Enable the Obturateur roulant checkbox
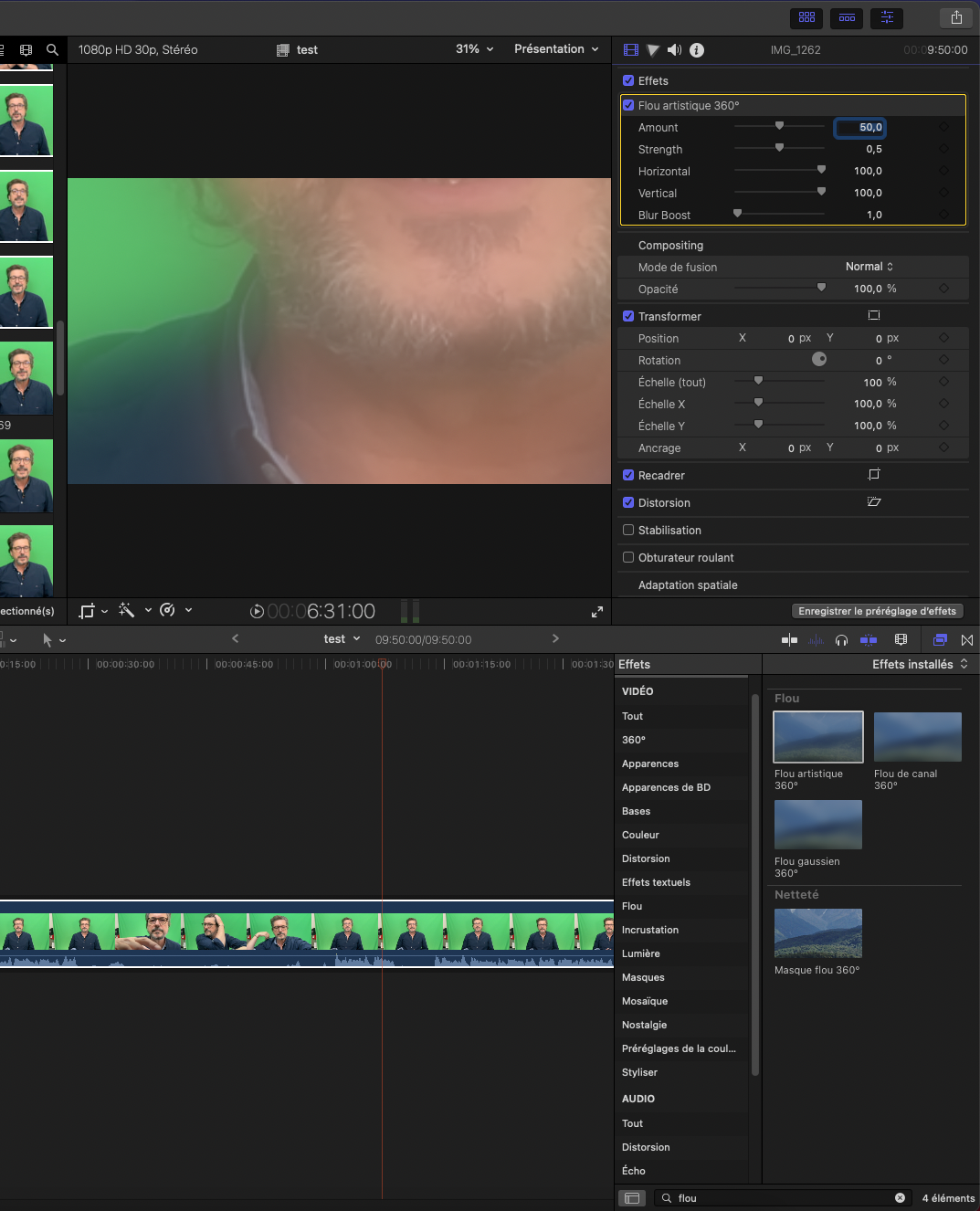 click(628, 557)
